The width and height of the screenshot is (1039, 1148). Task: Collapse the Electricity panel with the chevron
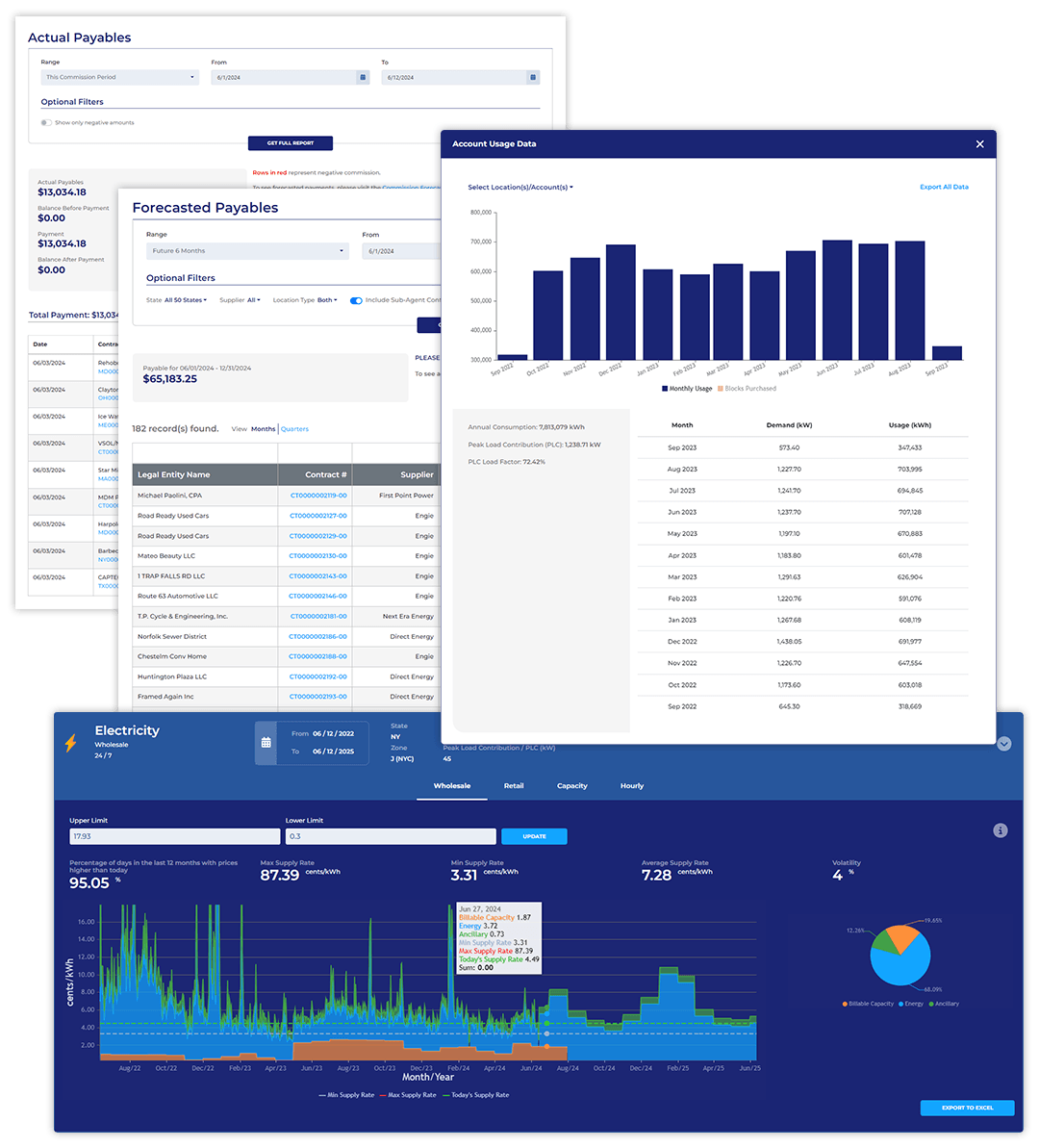[1003, 744]
